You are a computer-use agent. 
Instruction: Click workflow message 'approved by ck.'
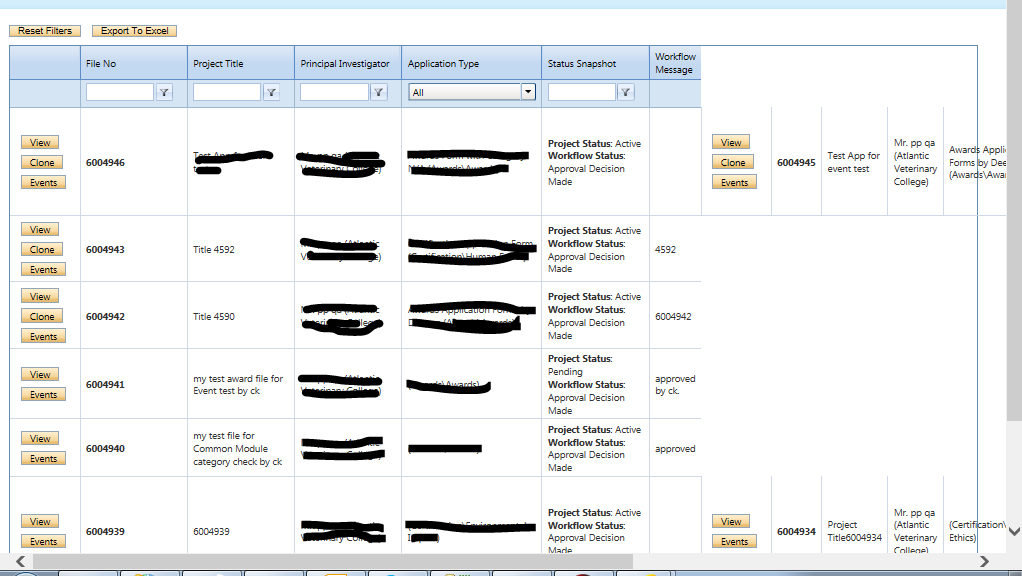pyautogui.click(x=675, y=384)
